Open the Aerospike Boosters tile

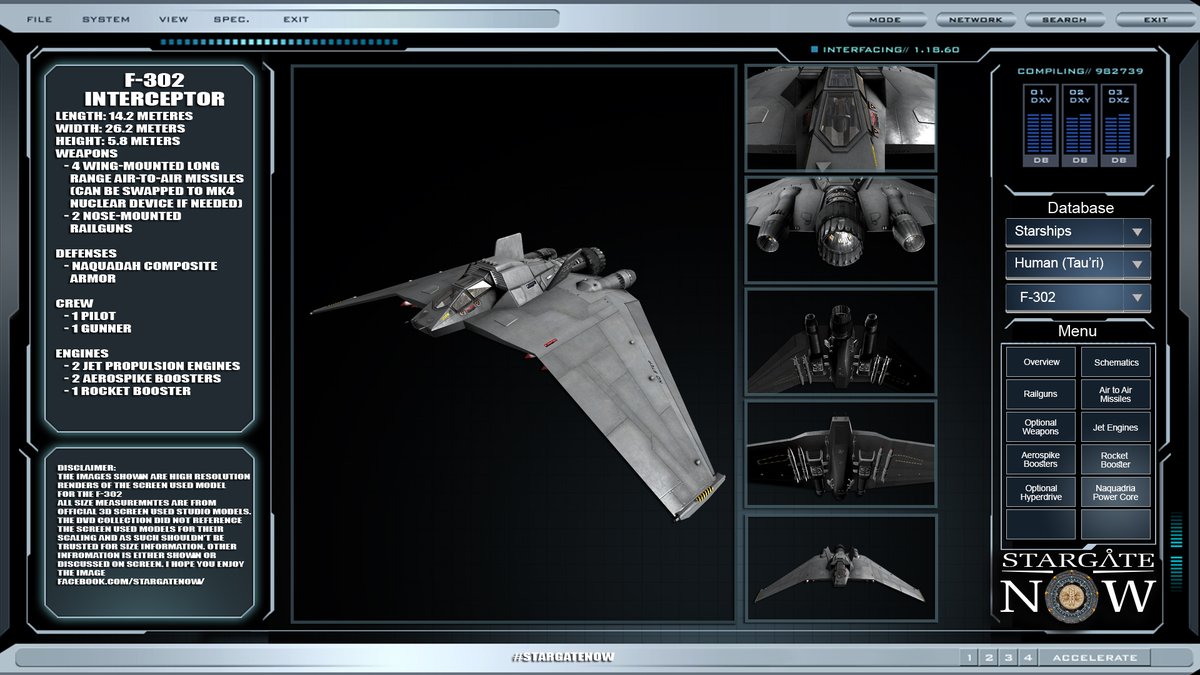pyautogui.click(x=1040, y=459)
